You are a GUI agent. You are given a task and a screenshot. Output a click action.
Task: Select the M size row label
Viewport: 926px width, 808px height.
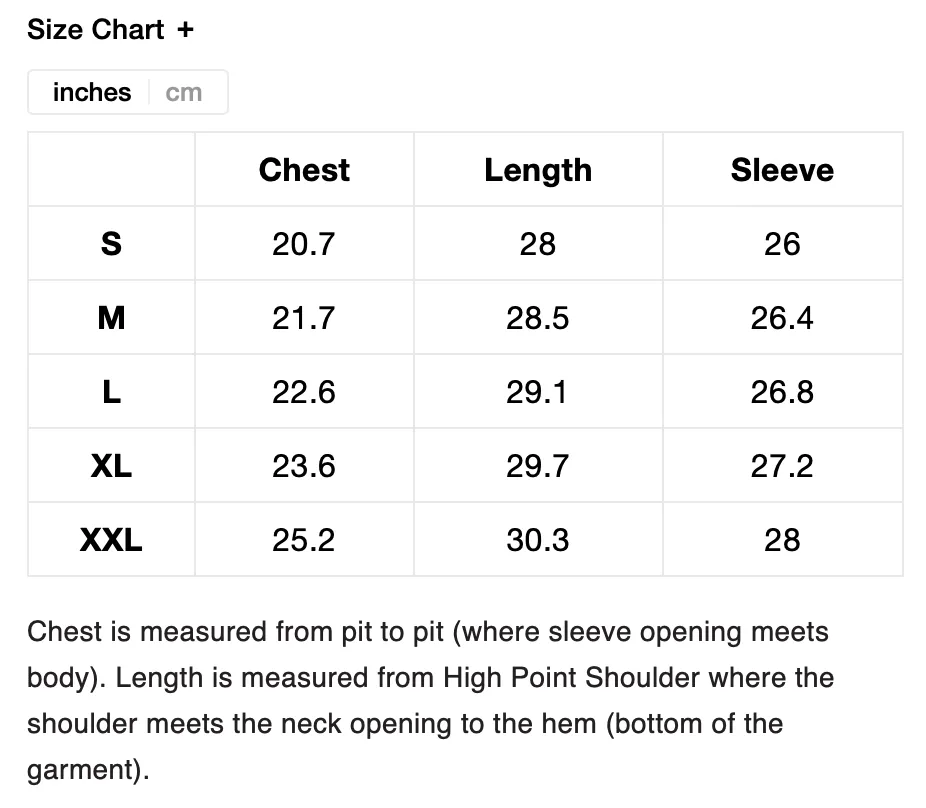(111, 318)
